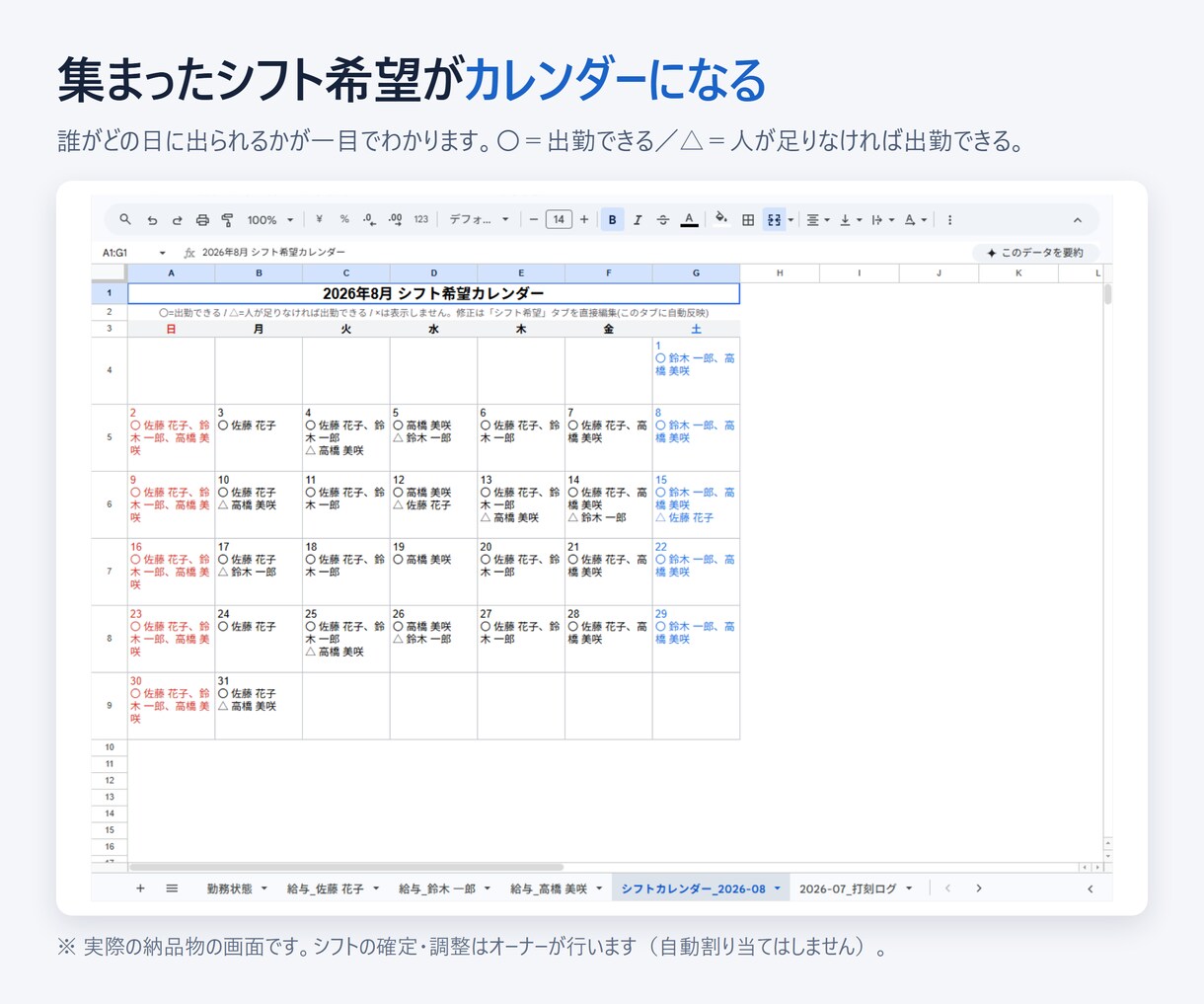Select the cell for day 31
The height and width of the screenshot is (1004, 1204).
point(259,706)
